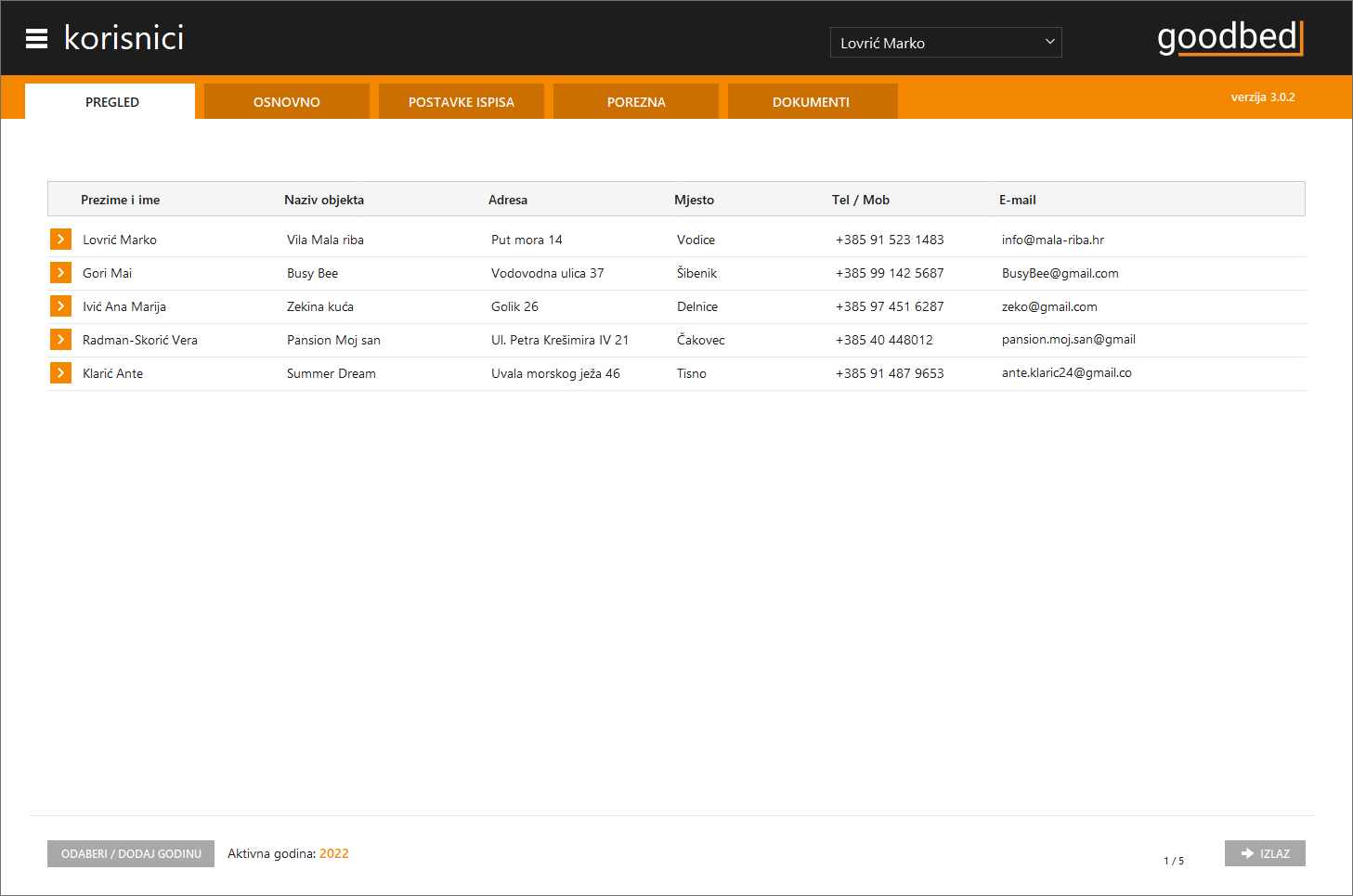Click the email pansion.moj.san@gmail
Viewport: 1353px width, 896px height.
pos(1069,340)
